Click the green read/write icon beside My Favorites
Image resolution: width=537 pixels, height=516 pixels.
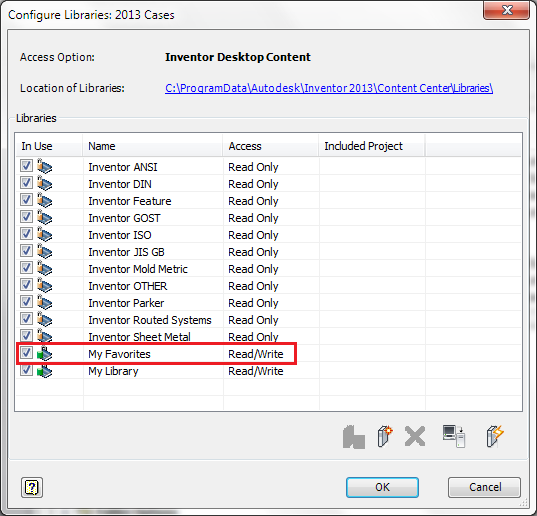(x=45, y=353)
